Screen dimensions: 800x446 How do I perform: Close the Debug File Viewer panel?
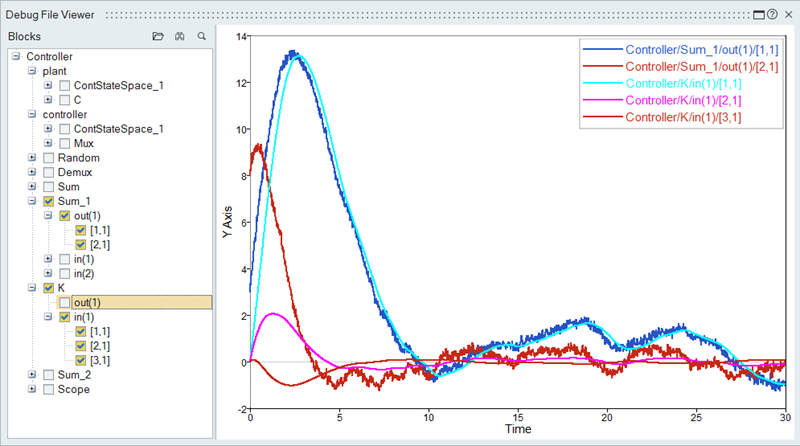point(787,15)
